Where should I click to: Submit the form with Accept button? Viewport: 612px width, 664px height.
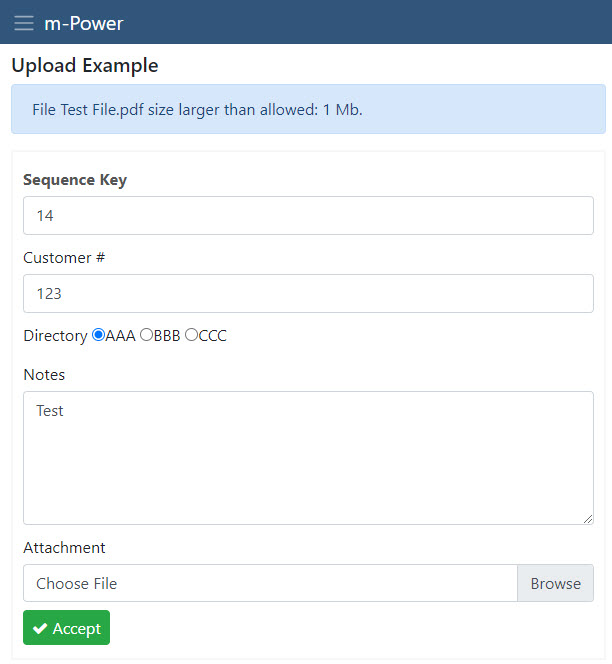tap(66, 628)
